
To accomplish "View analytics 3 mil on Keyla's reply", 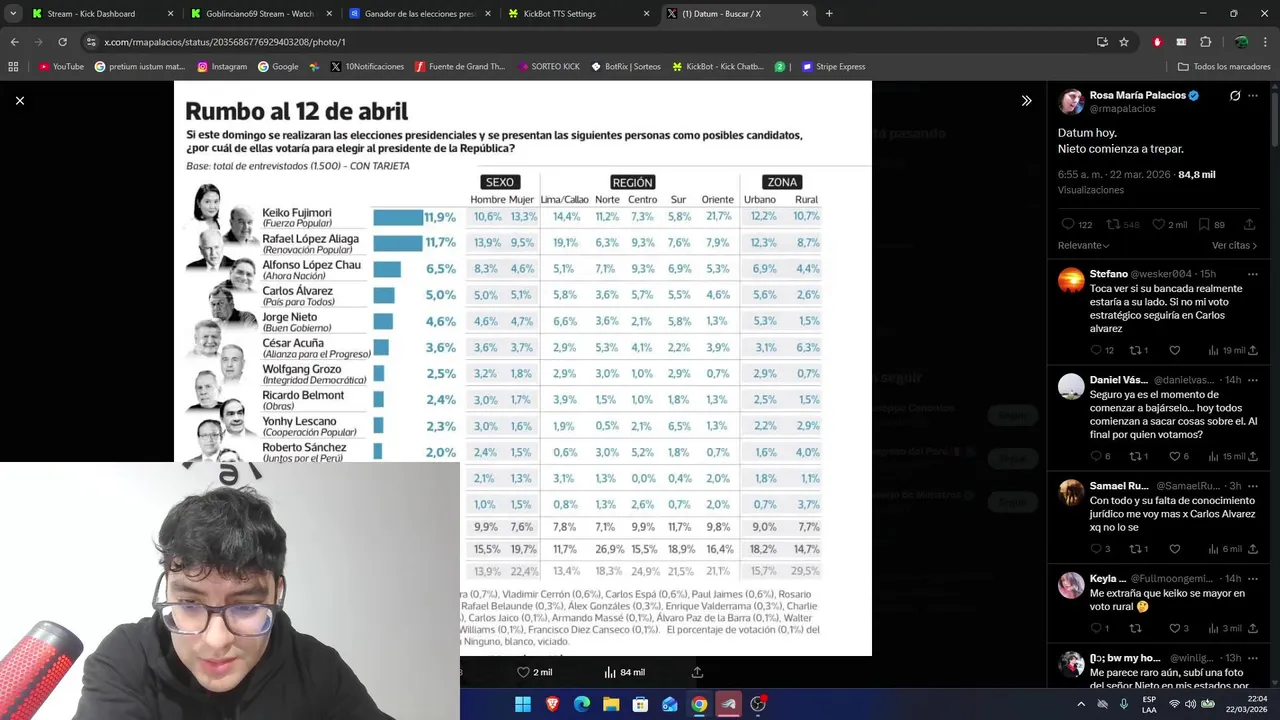I will tap(1226, 628).
